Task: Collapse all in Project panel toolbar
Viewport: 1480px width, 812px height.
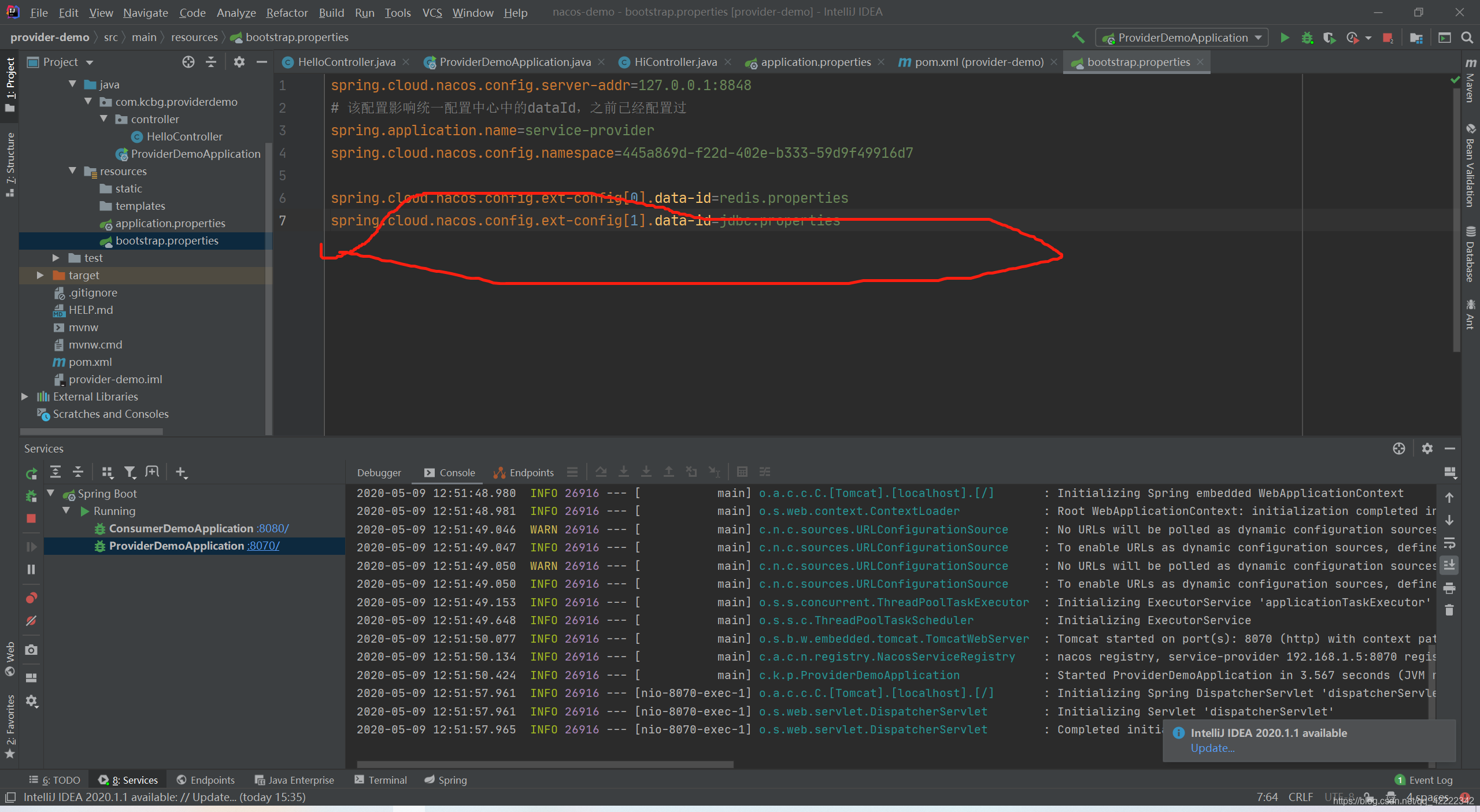Action: [211, 62]
